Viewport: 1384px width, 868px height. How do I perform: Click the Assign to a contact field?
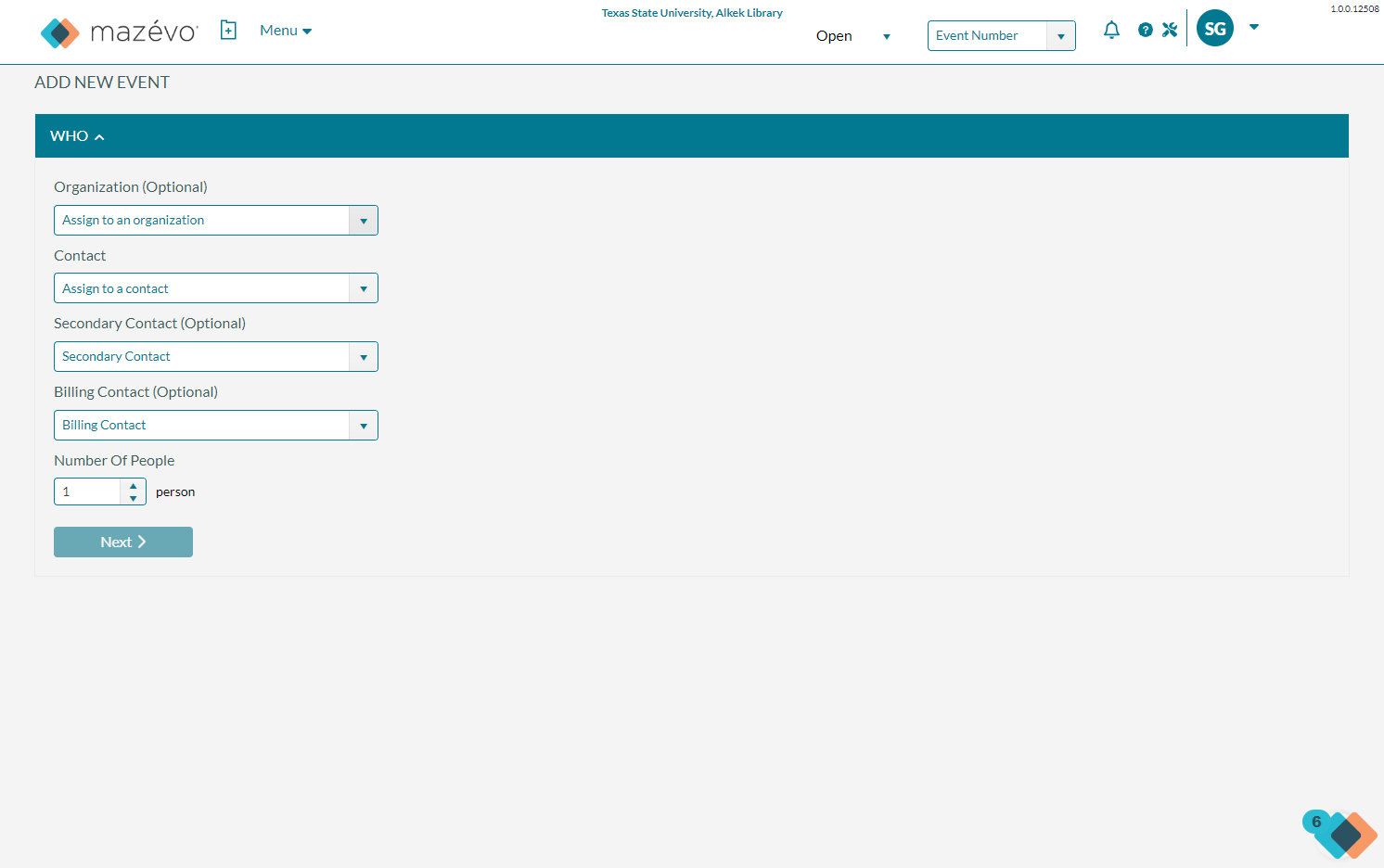pos(201,288)
